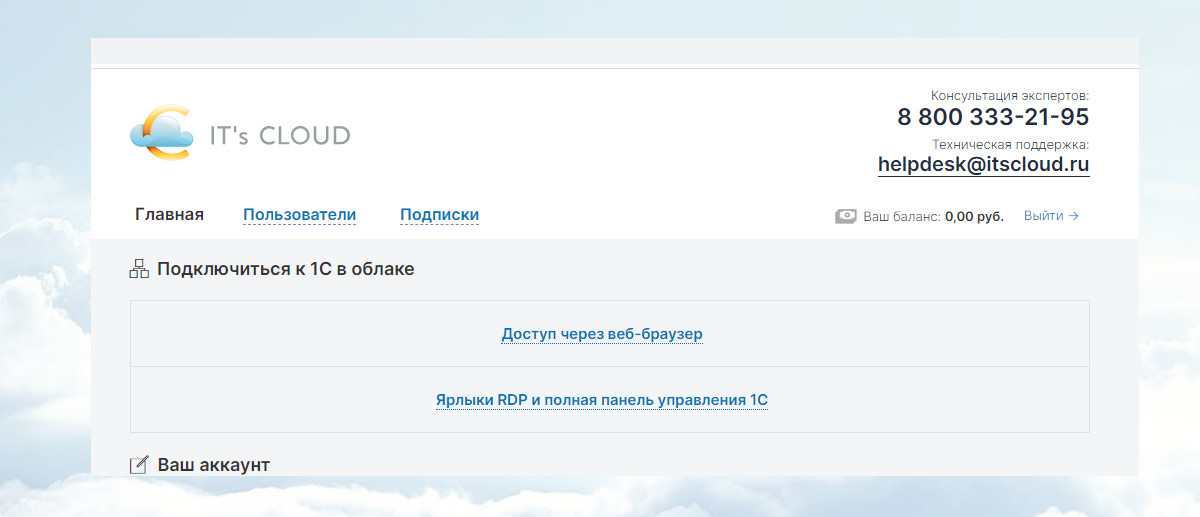The image size is (1200, 517).
Task: Switch to the Пользователи tab
Action: point(299,215)
